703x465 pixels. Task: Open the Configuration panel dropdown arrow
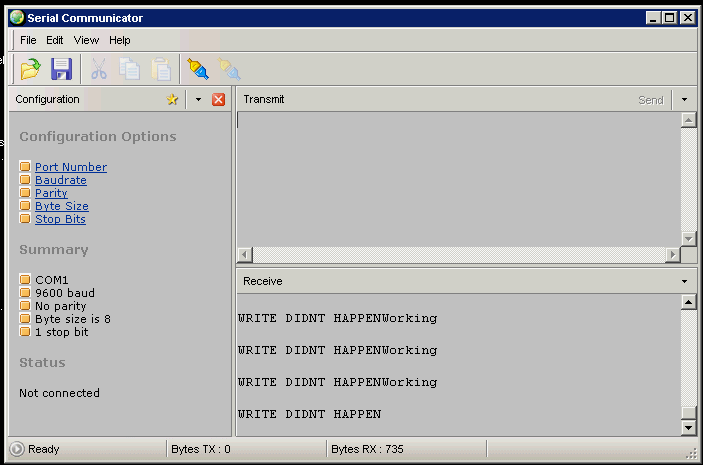[198, 99]
